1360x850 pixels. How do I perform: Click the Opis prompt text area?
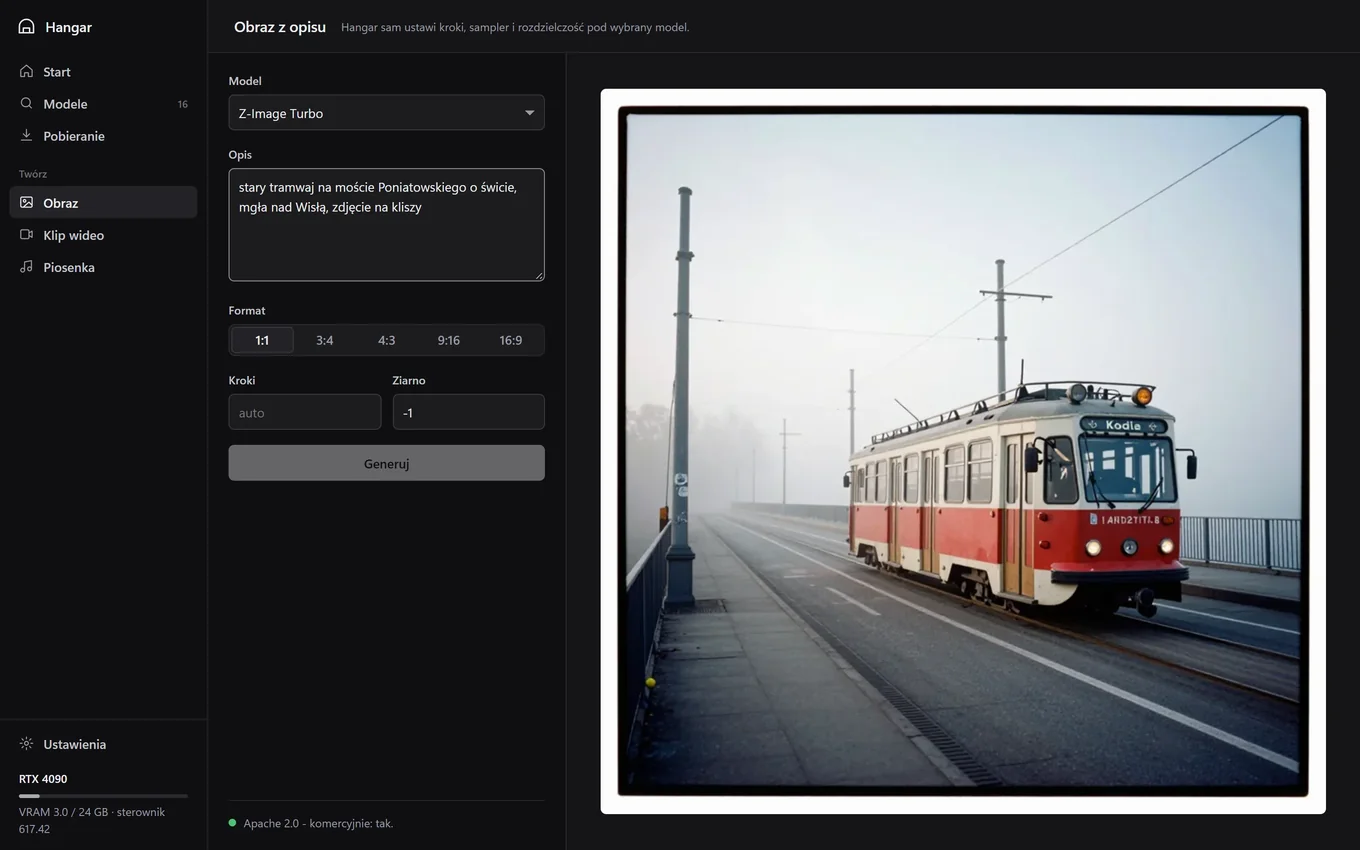point(386,225)
